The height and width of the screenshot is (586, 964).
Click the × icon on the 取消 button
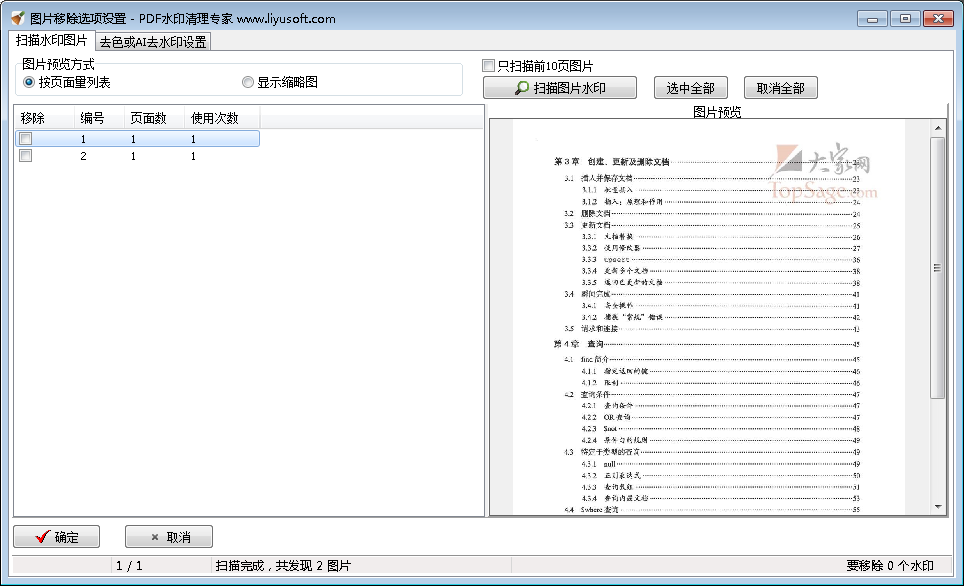tap(153, 536)
